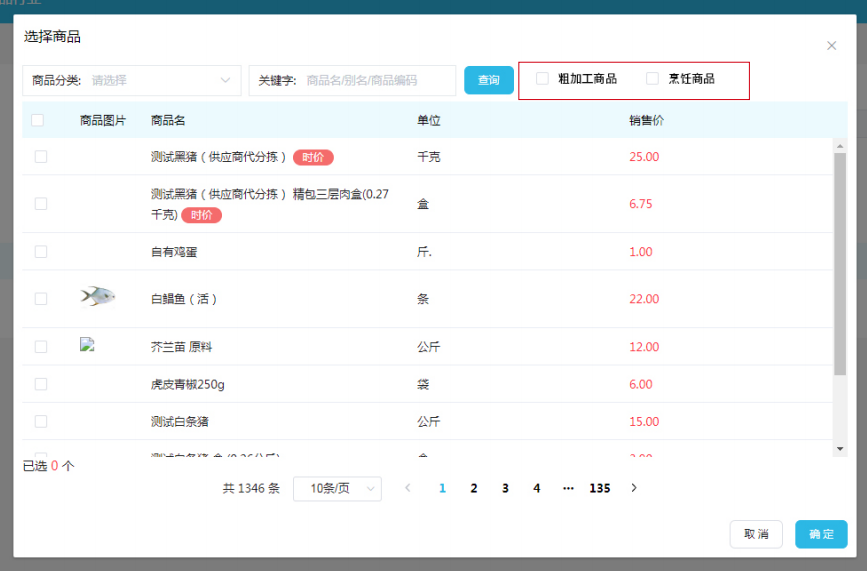
Task: Click the 共 1346 条 total count text
Action: point(251,489)
